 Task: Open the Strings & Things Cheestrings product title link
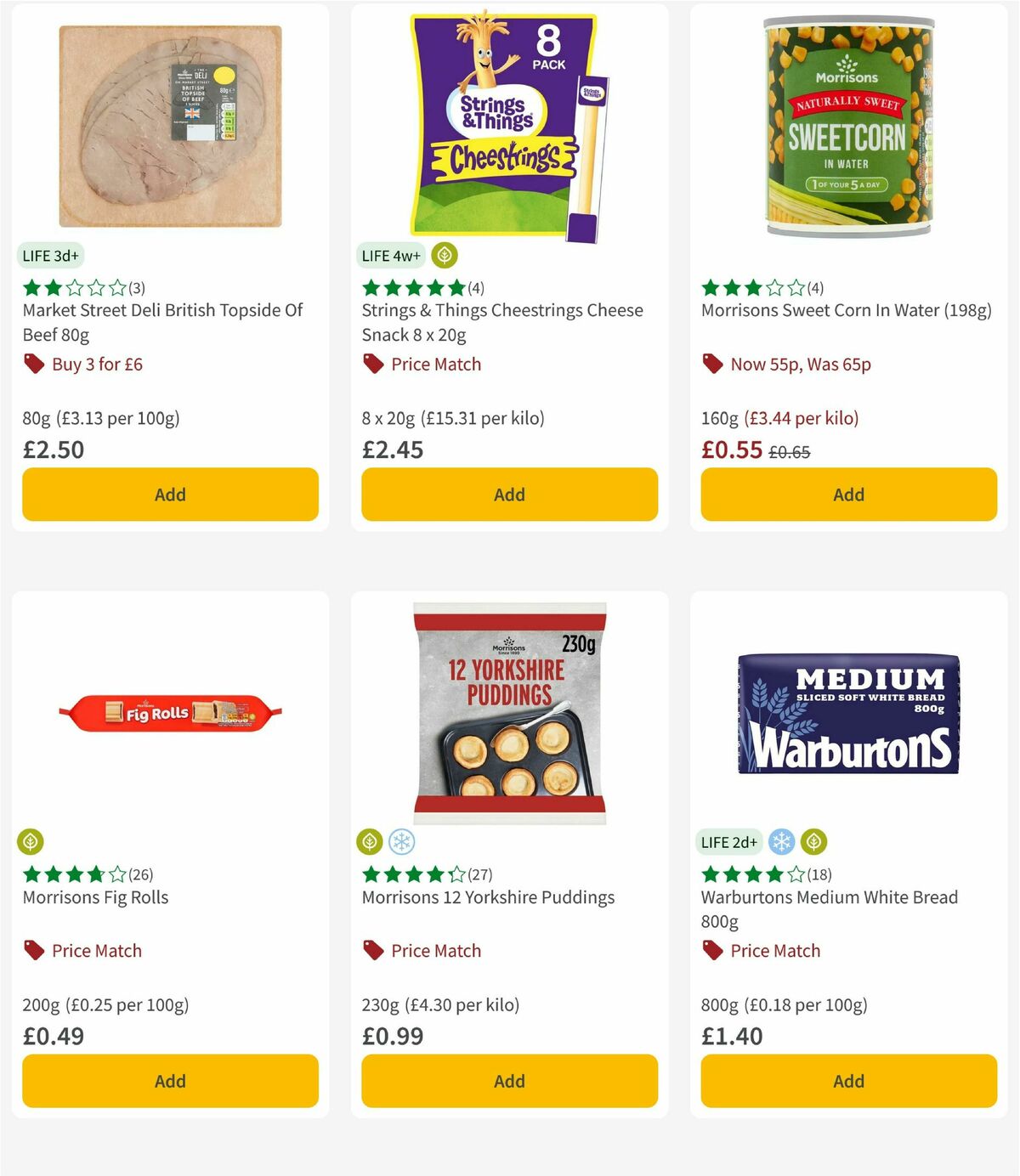501,323
